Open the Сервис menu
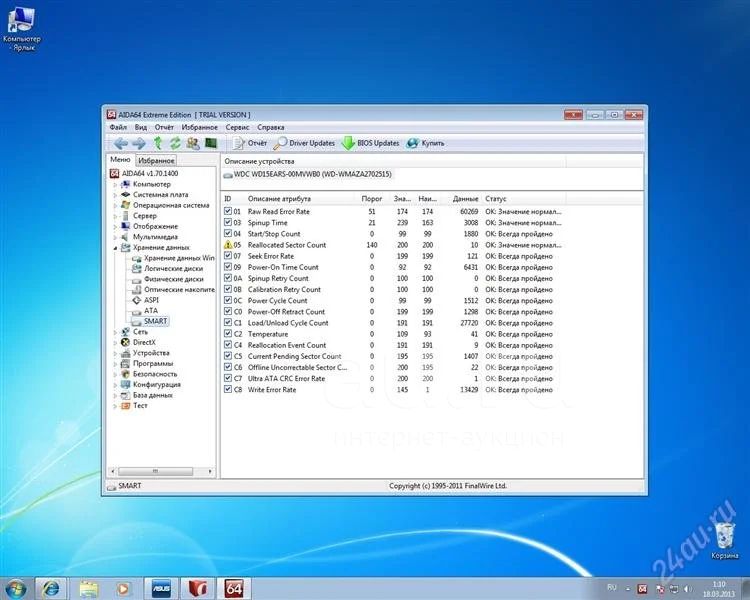The image size is (750, 600). [237, 127]
